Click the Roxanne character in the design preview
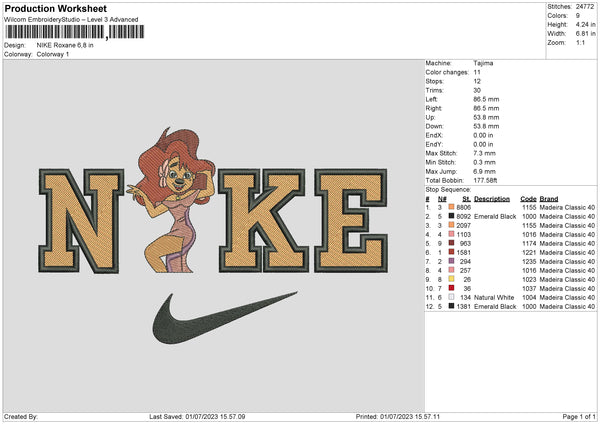The image size is (600, 424). [x=171, y=200]
